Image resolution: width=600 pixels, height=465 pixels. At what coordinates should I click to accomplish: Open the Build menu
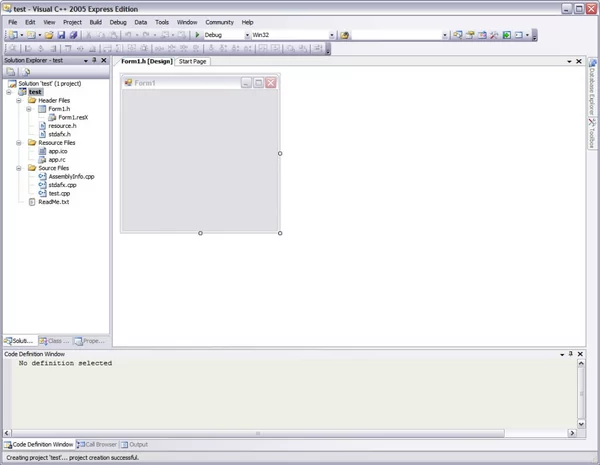tap(95, 21)
